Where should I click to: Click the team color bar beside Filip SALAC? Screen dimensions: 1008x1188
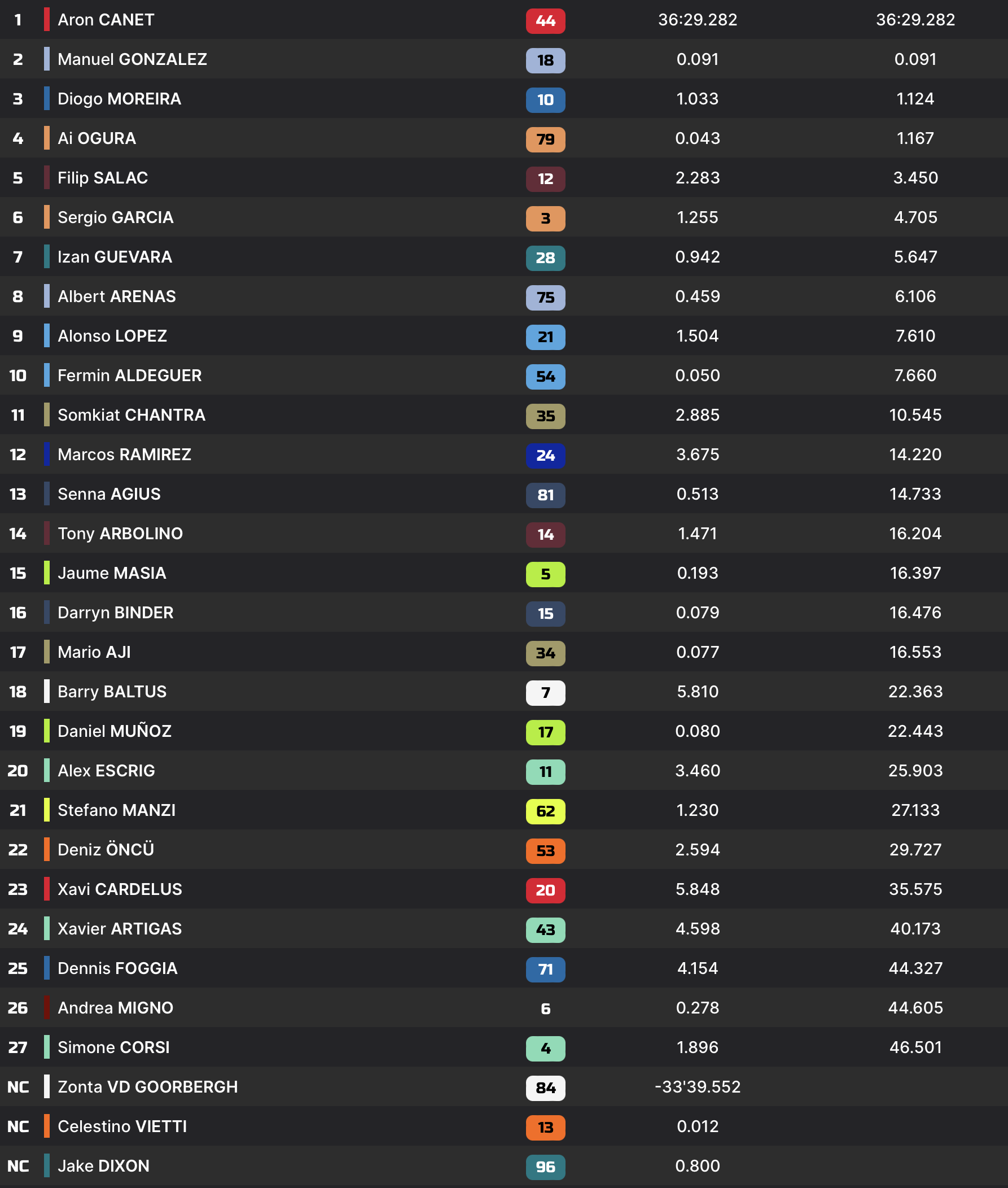click(47, 178)
